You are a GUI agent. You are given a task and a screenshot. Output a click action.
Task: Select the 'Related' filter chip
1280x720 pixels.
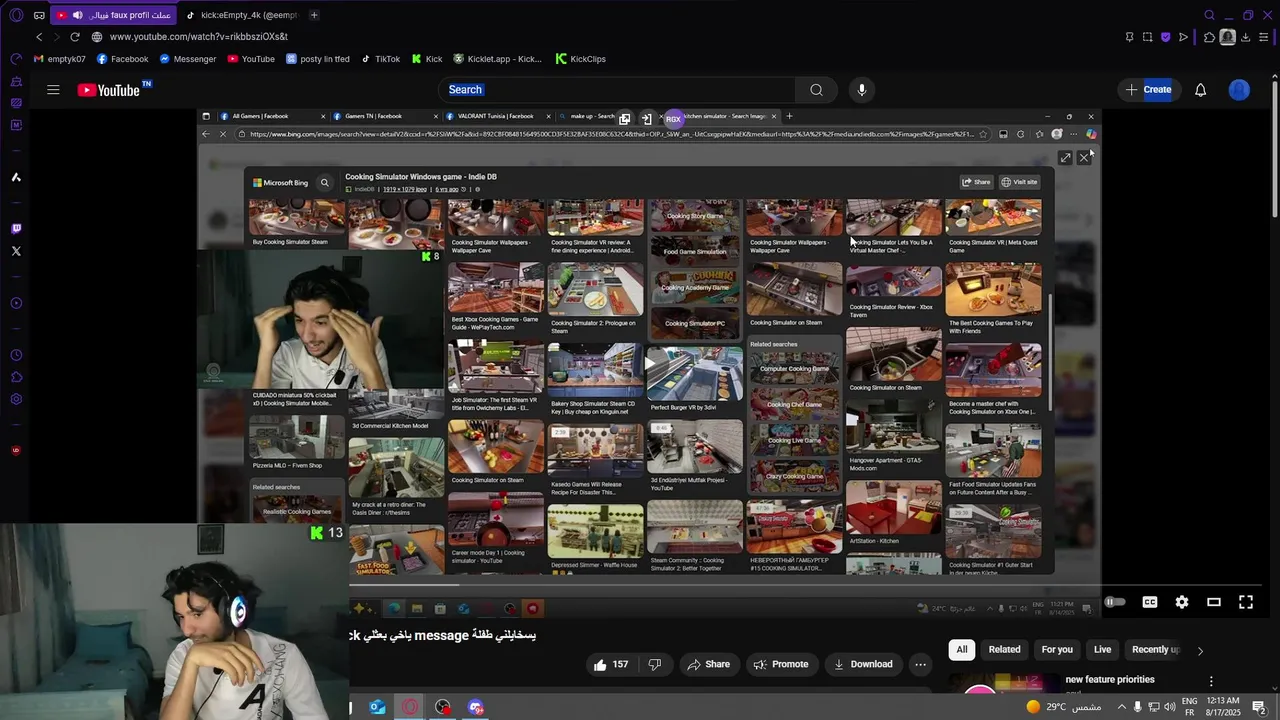tap(1004, 650)
